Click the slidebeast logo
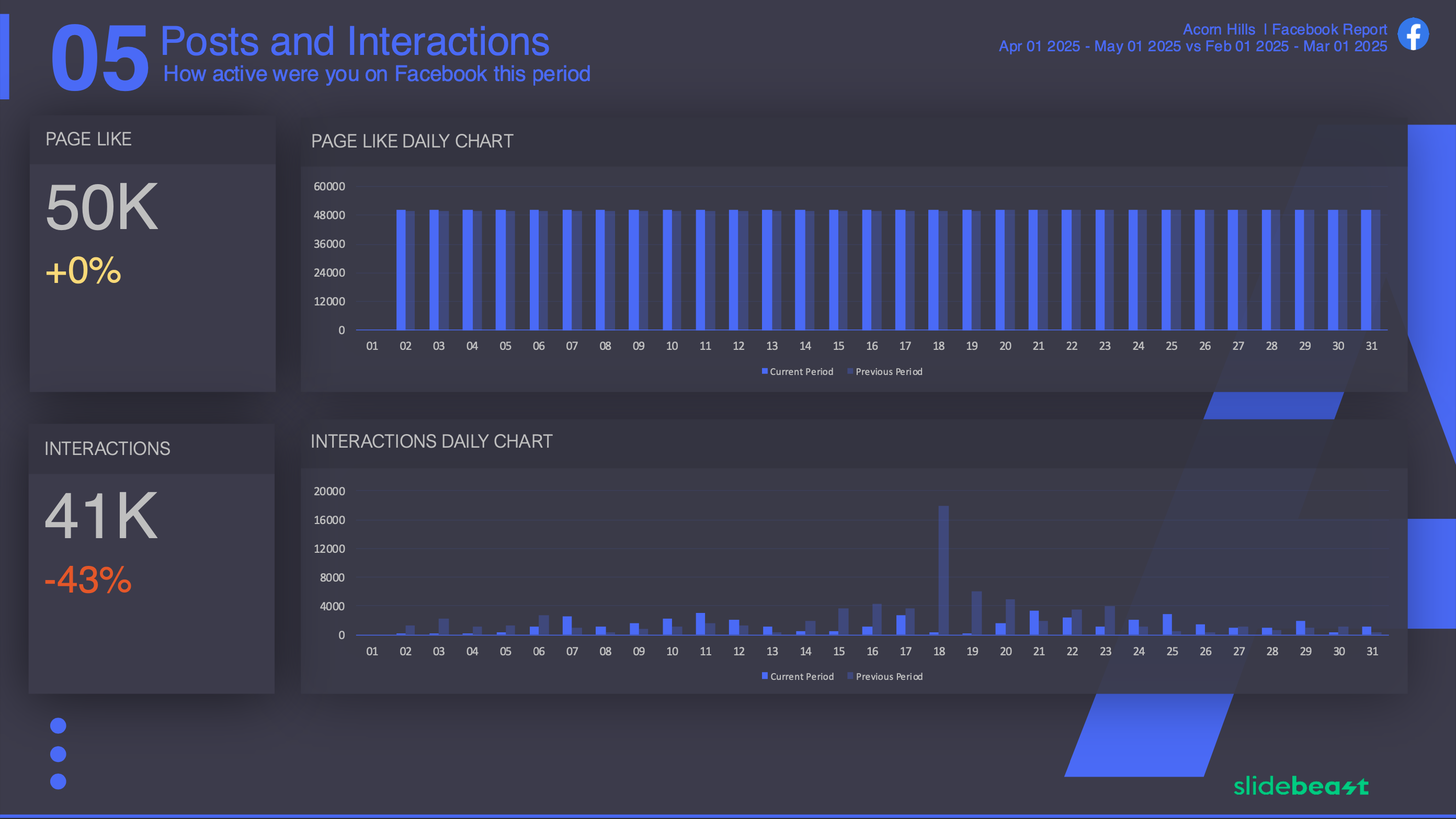Image resolution: width=1456 pixels, height=819 pixels. (x=1301, y=786)
